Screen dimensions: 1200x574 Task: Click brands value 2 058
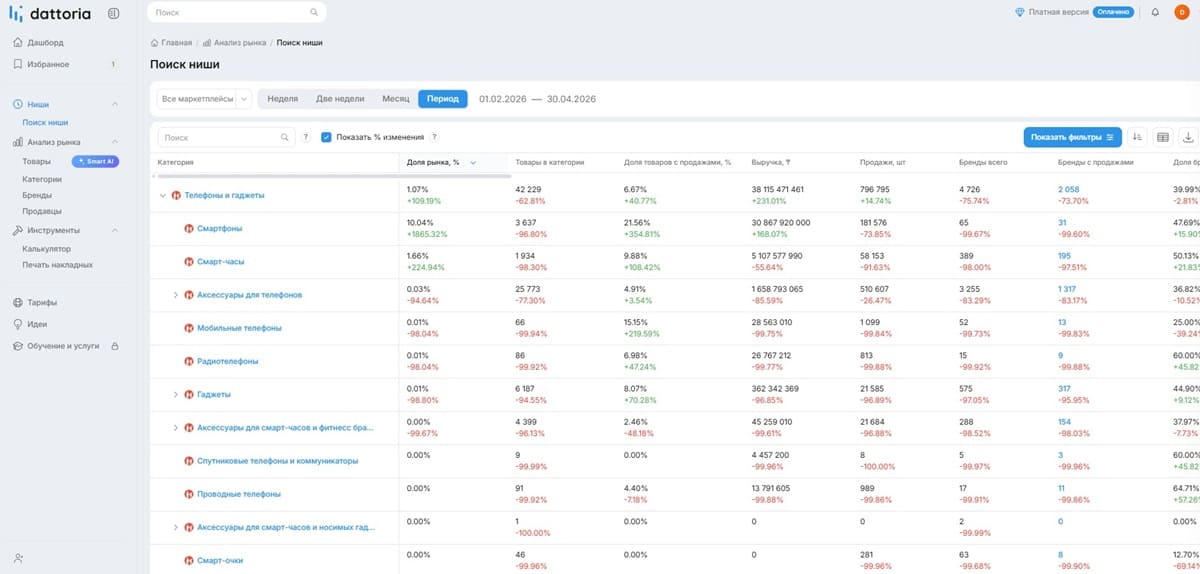(1068, 189)
